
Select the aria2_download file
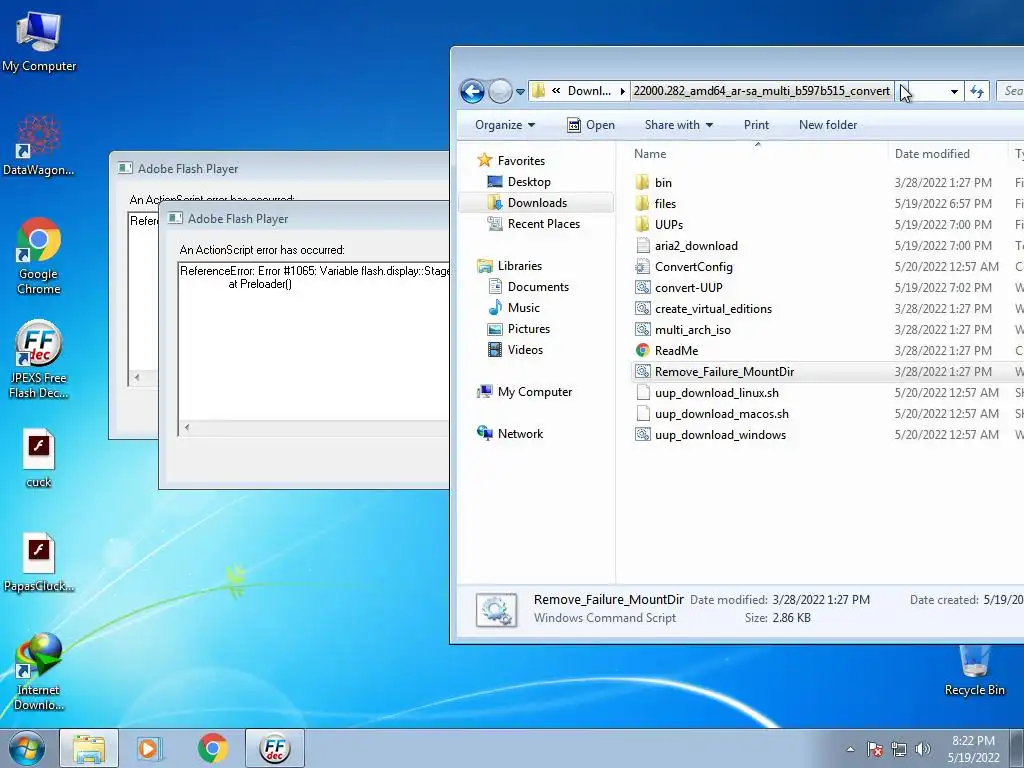click(696, 246)
